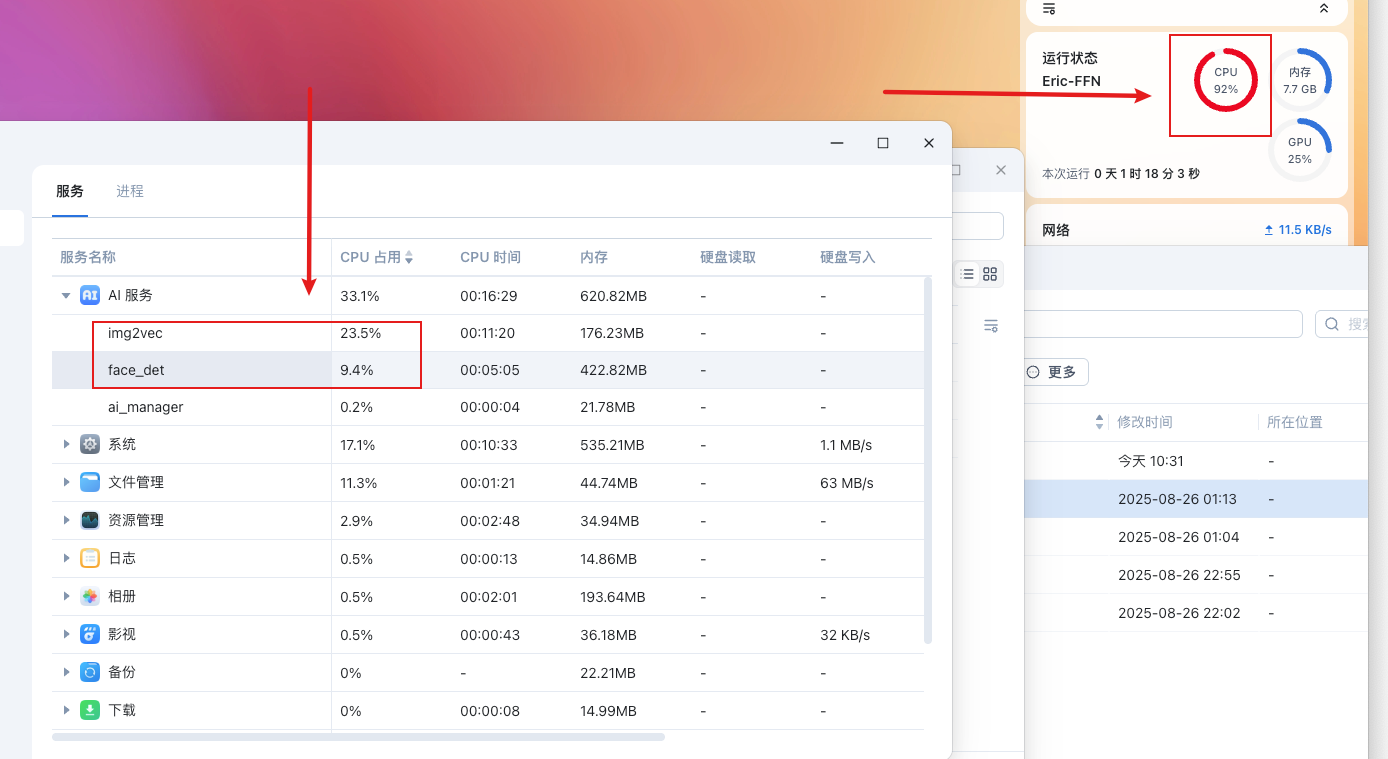Collapse the AI 服务 group
Viewport: 1388px width, 759px height.
(66, 295)
